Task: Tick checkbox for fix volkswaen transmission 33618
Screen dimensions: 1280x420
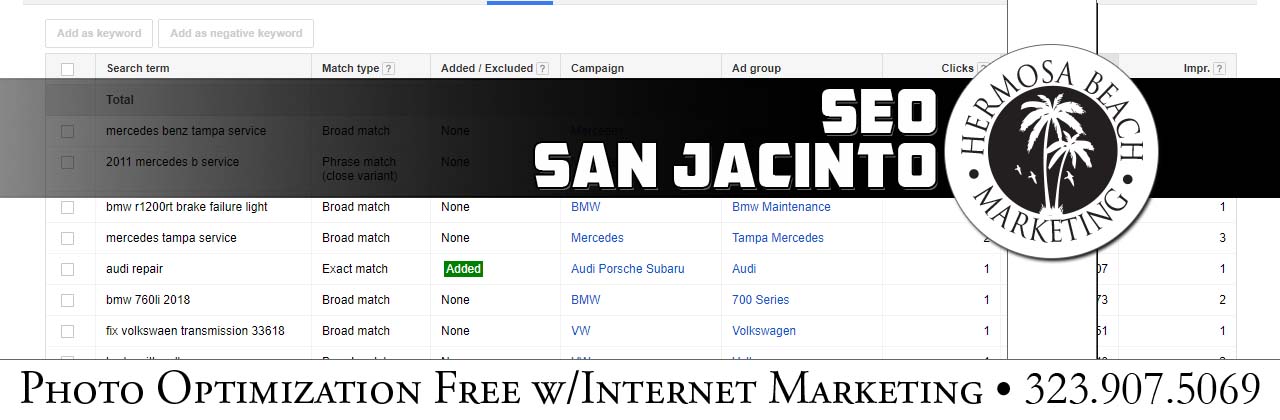Action: 67,331
